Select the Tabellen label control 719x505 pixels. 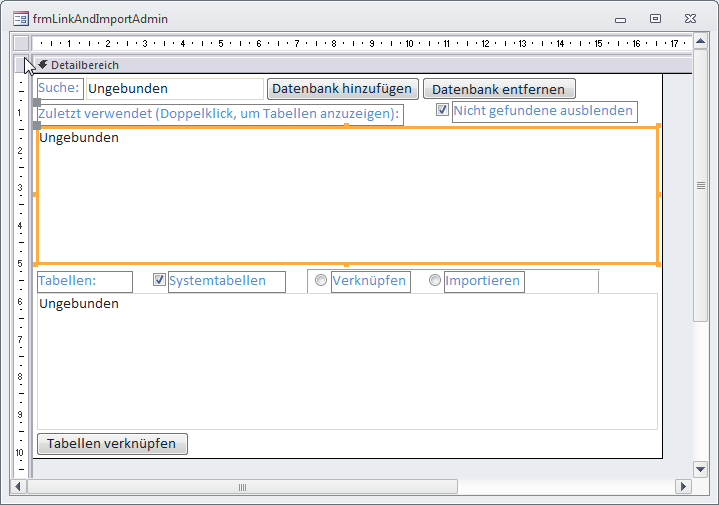pos(84,281)
